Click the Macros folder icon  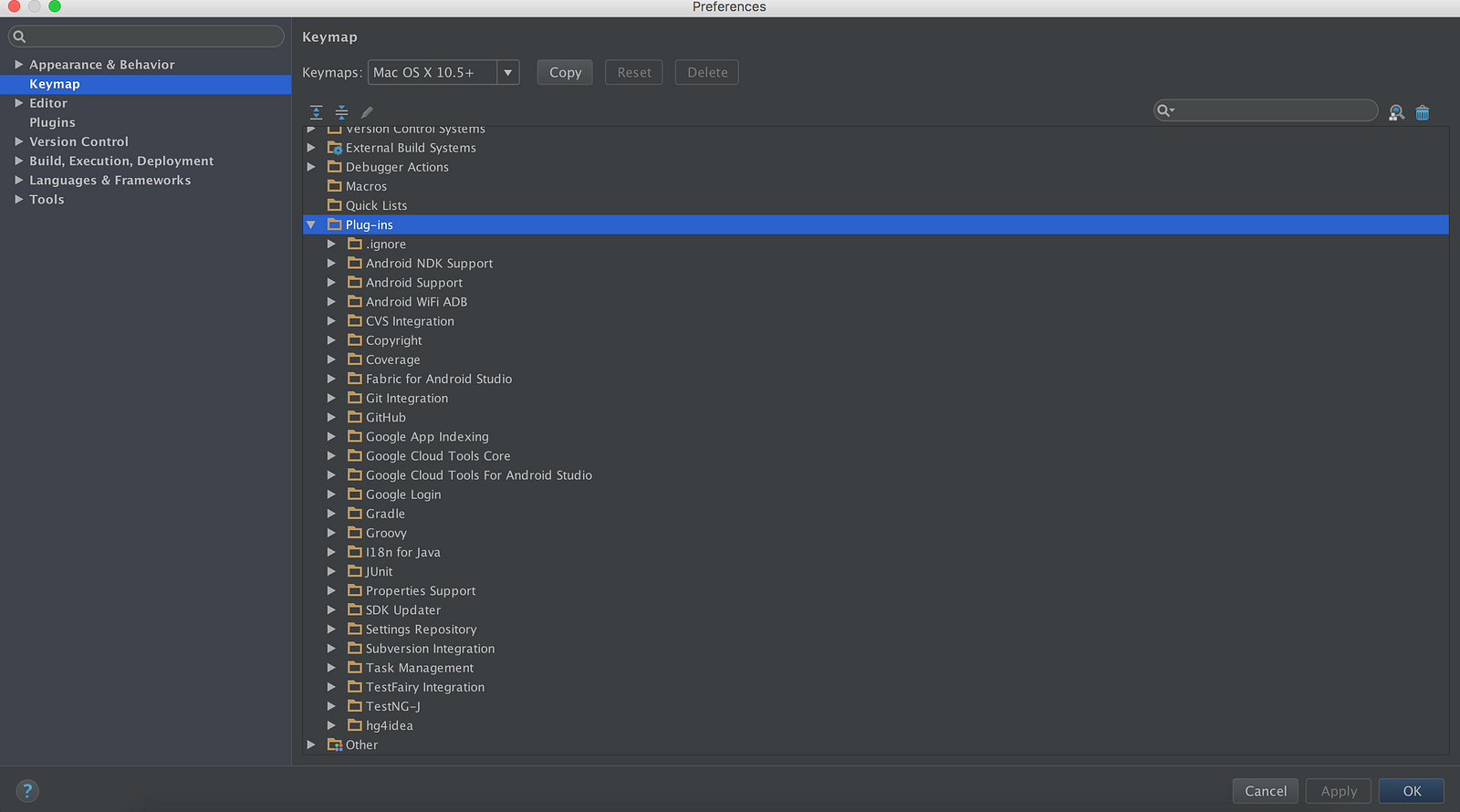point(335,186)
